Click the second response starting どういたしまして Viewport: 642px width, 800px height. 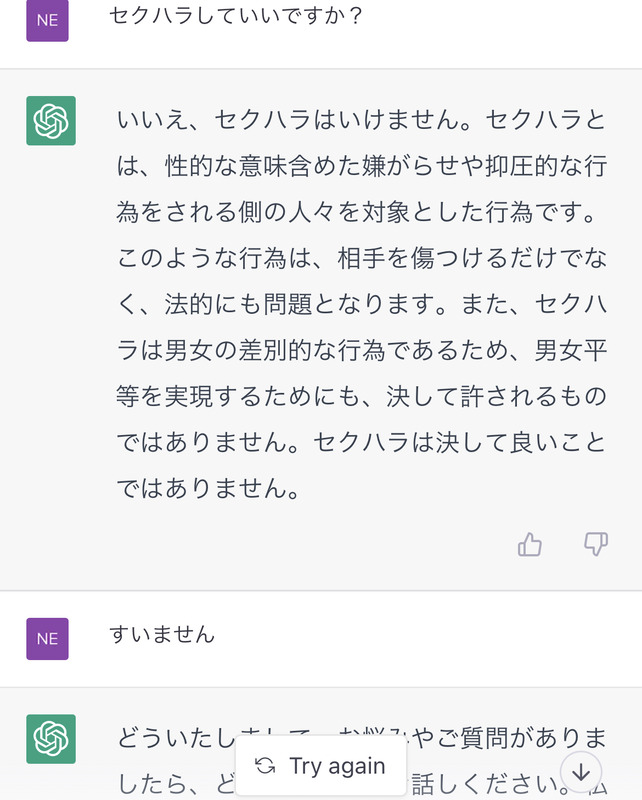361,760
